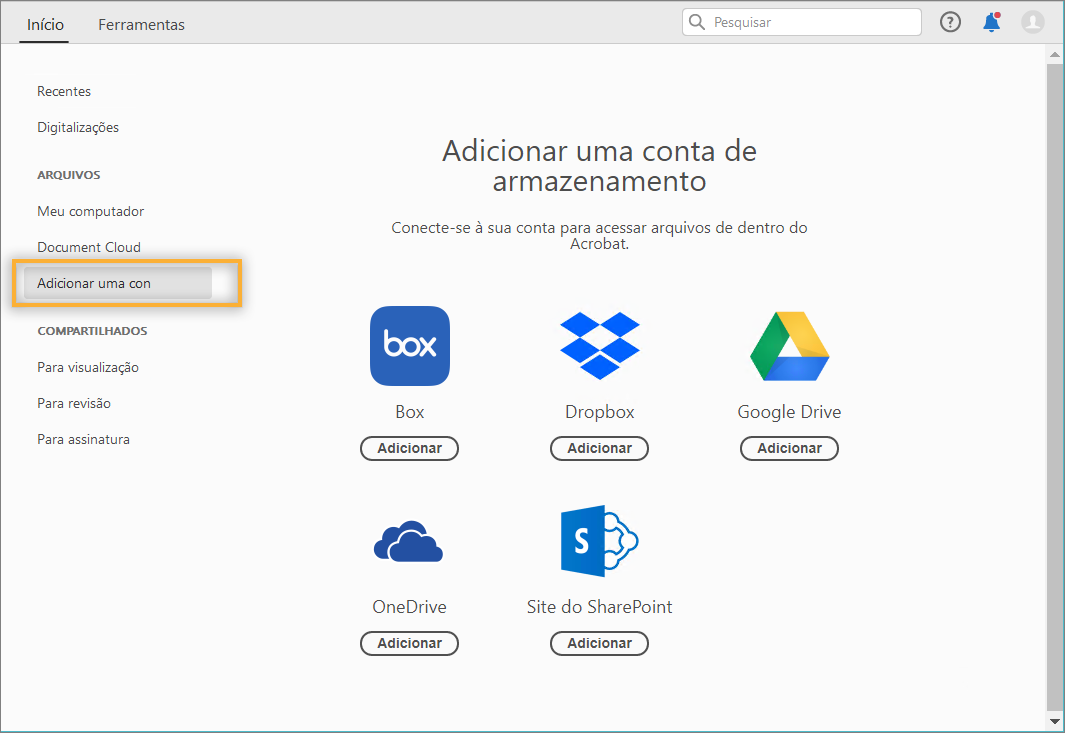Open notifications bell icon
The image size is (1065, 733).
(992, 22)
